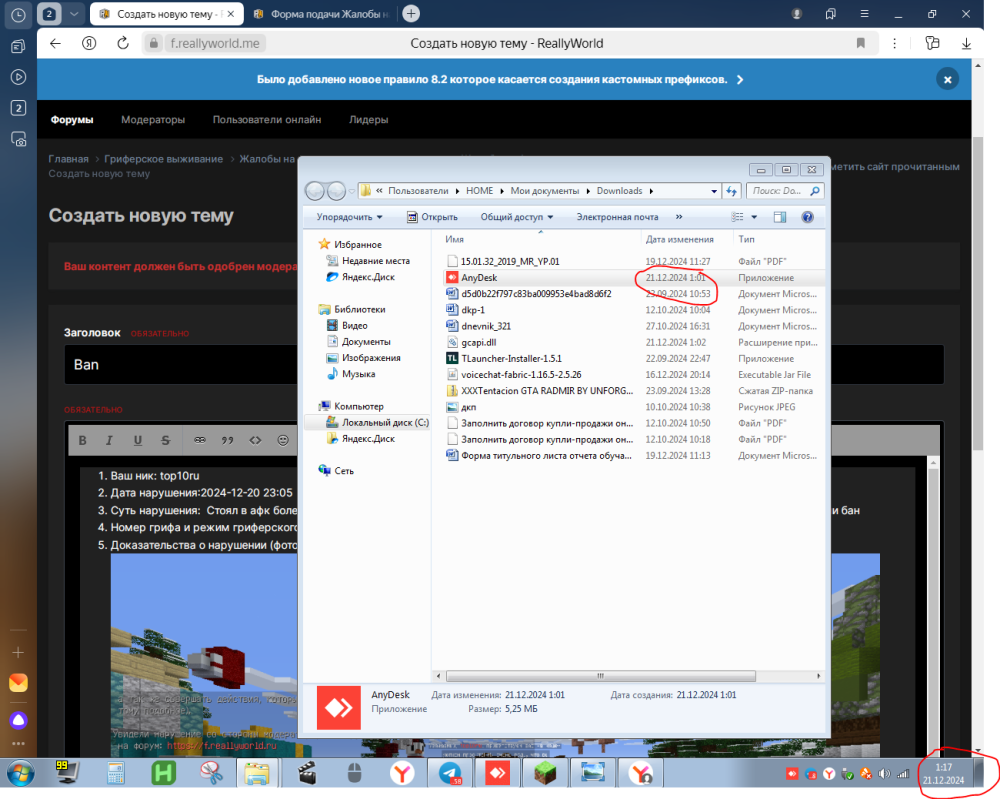The image size is (1000, 799).
Task: Apply Underline formatting in editor toolbar
Action: point(137,440)
